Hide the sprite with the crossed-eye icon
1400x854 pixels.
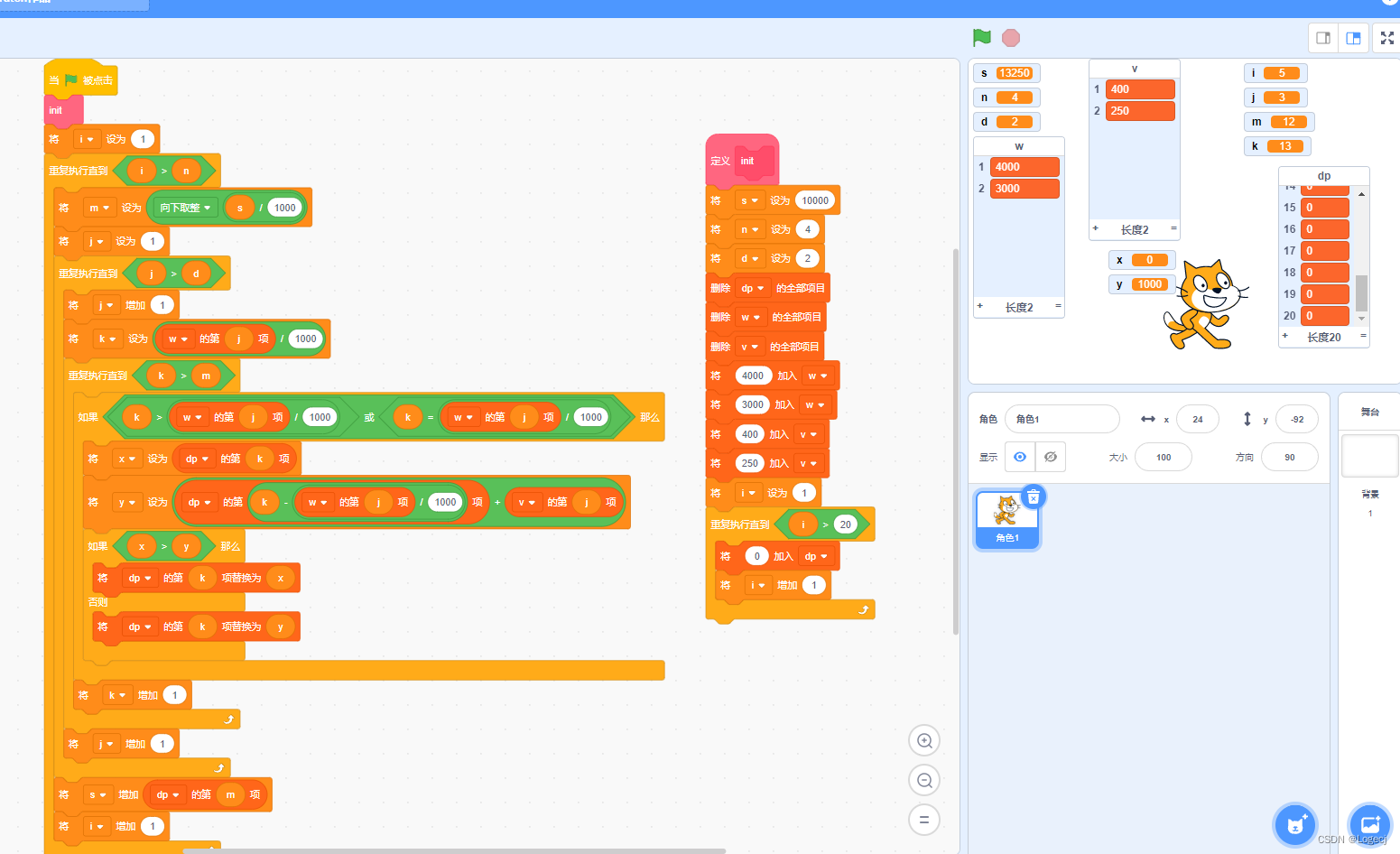click(1051, 457)
